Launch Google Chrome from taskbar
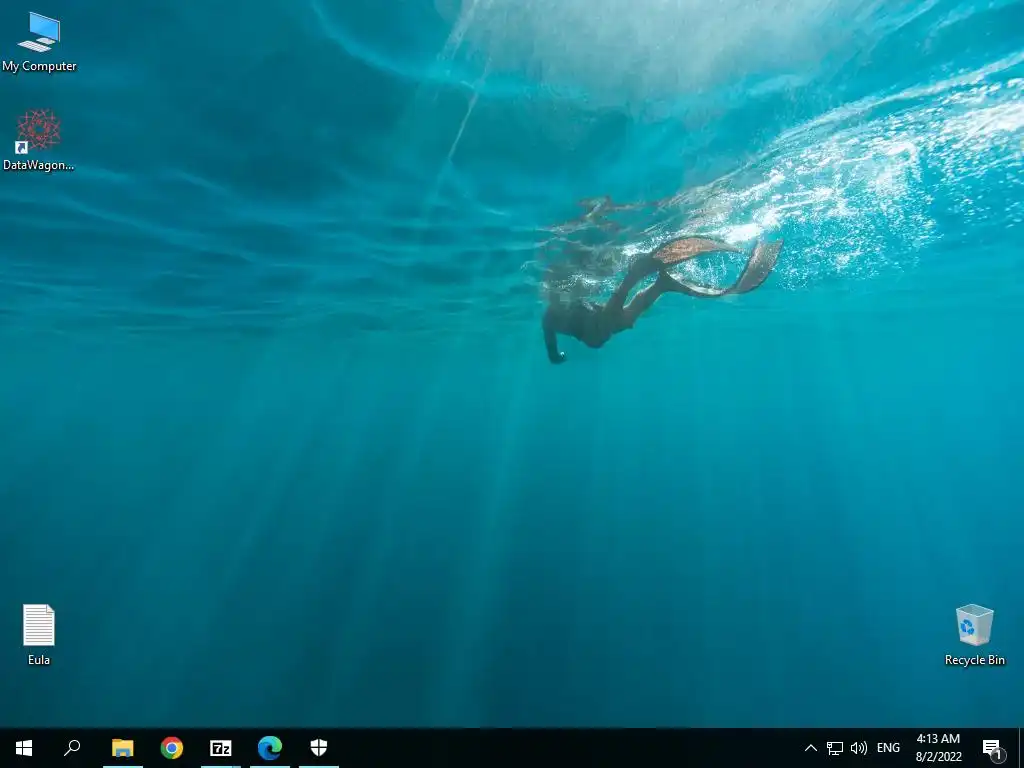This screenshot has height=768, width=1024. coord(172,748)
